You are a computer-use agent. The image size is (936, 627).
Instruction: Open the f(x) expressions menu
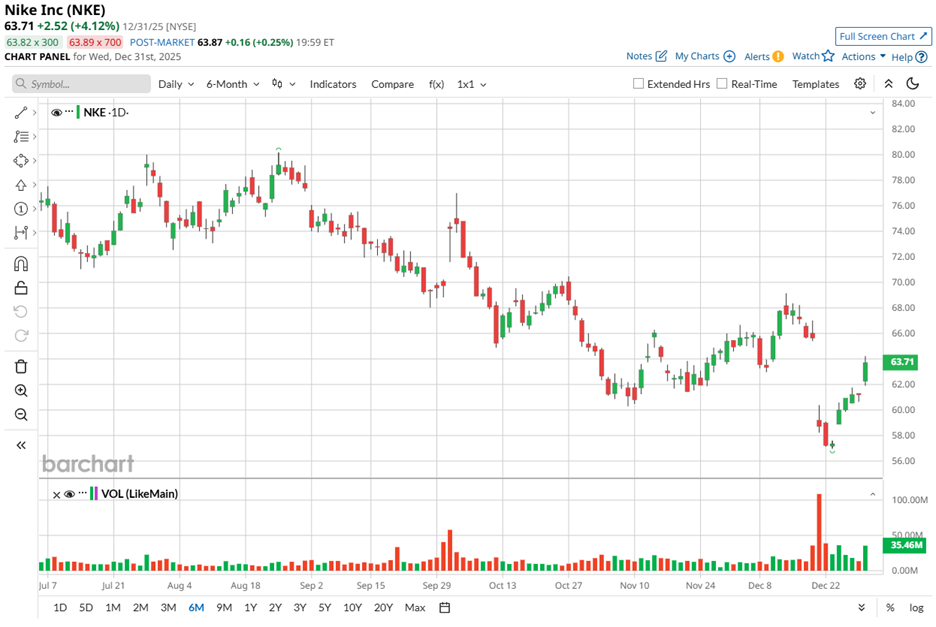click(x=436, y=84)
